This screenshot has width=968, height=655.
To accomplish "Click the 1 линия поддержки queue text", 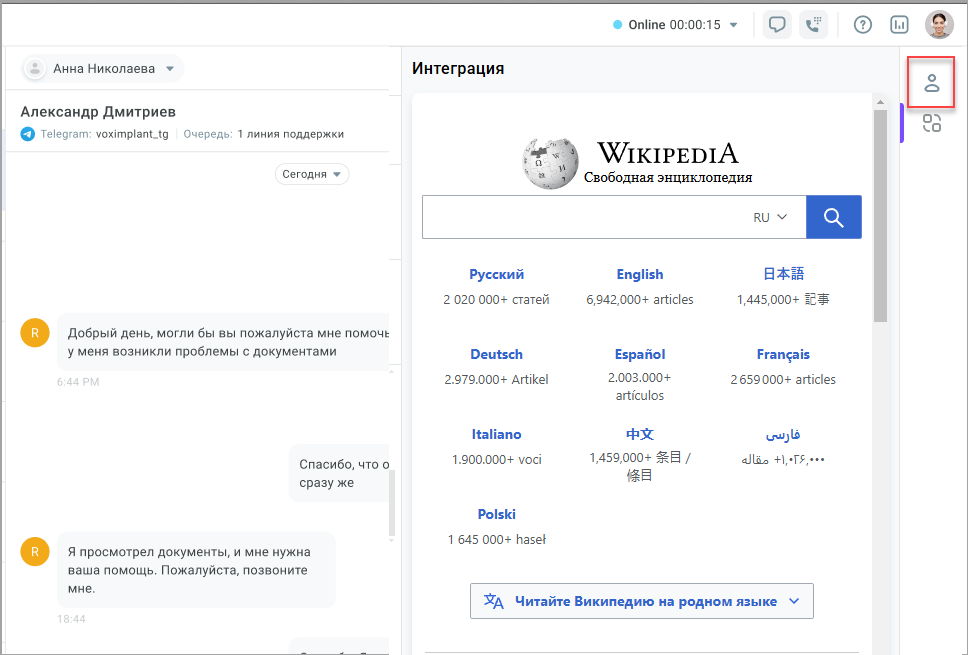I will tap(291, 134).
